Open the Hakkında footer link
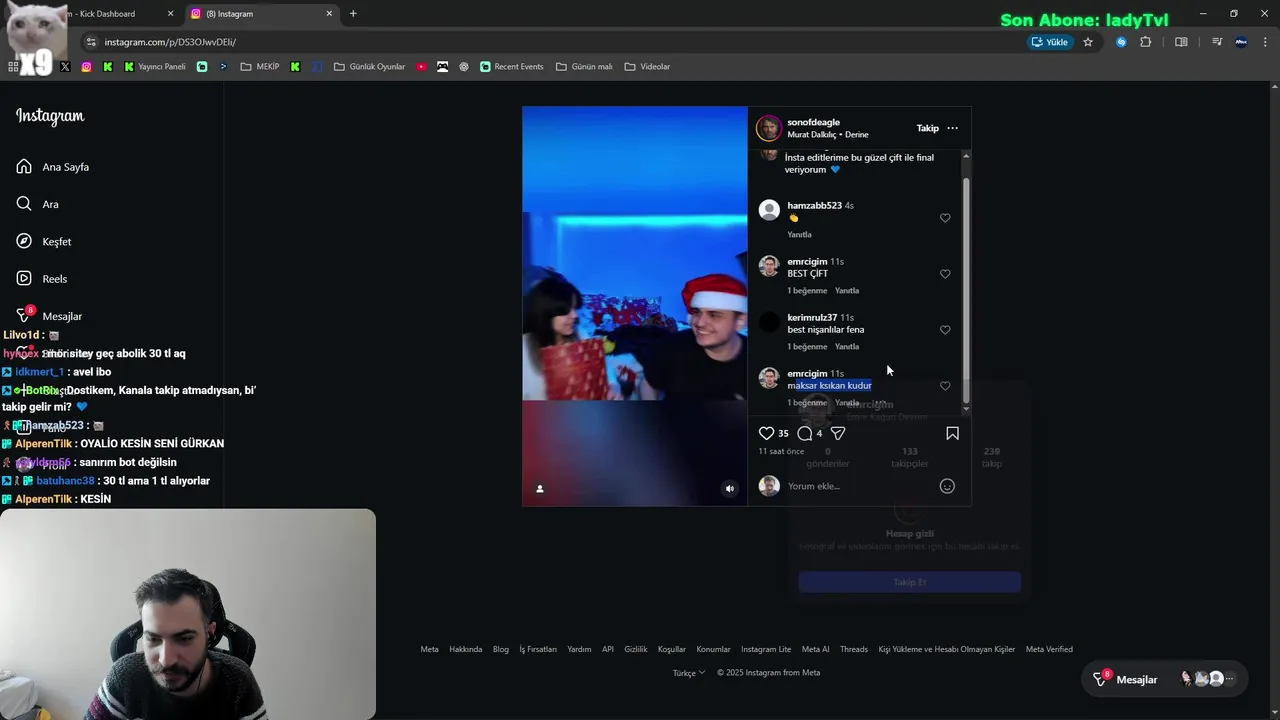 (465, 649)
